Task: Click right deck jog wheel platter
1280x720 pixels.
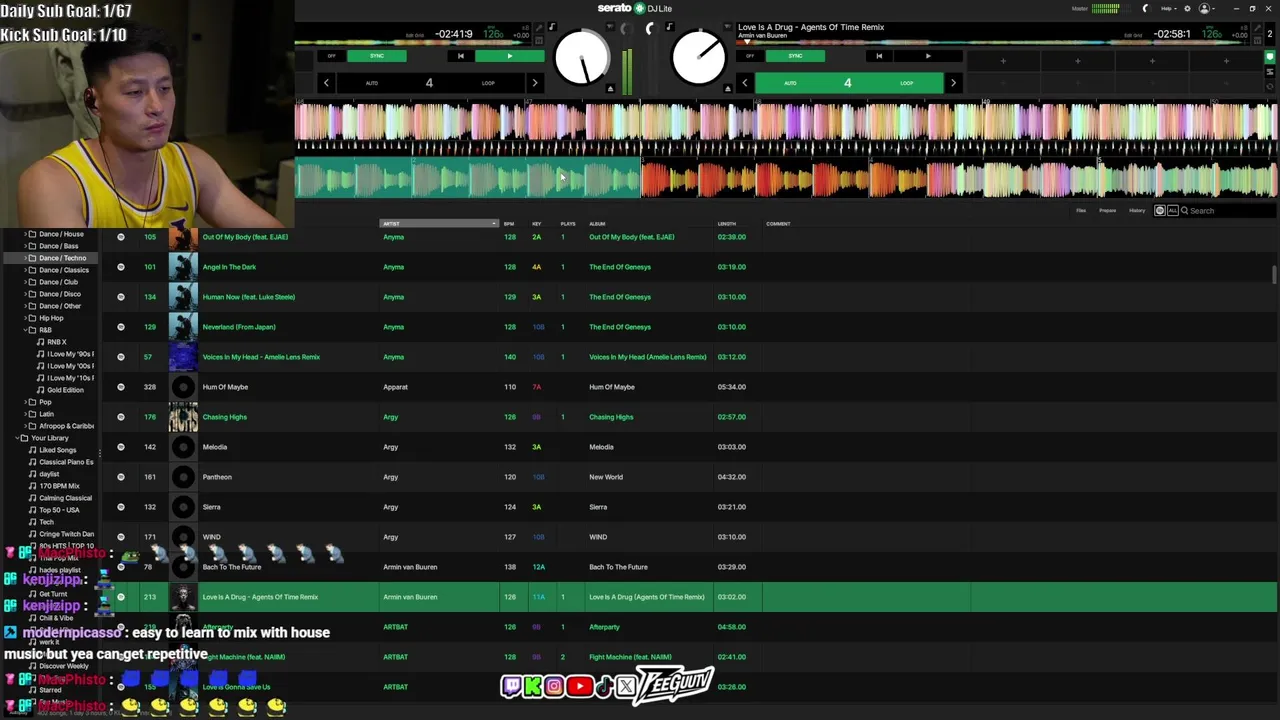Action: click(x=698, y=58)
